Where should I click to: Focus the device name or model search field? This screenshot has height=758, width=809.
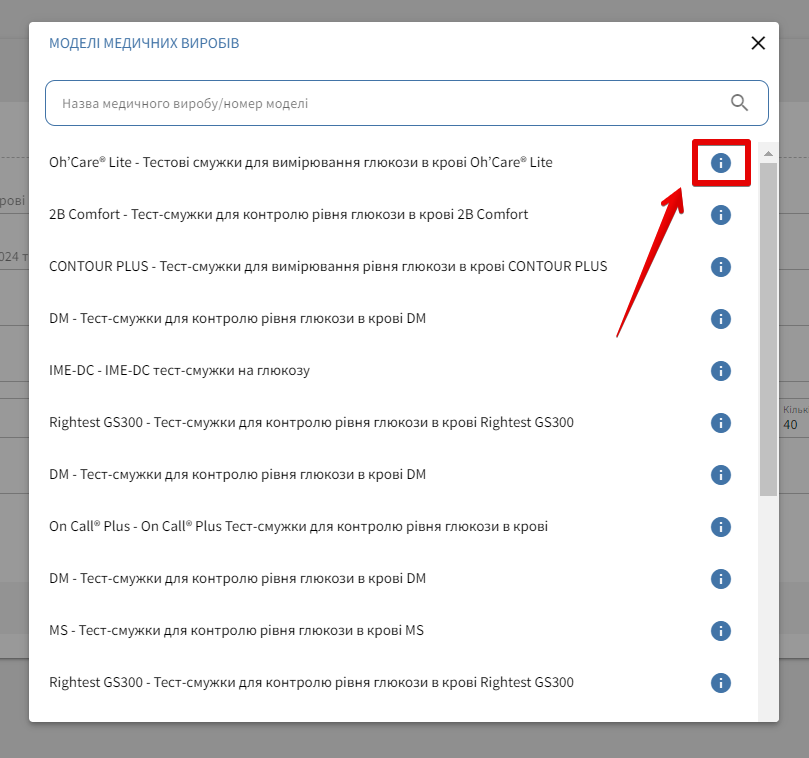390,103
